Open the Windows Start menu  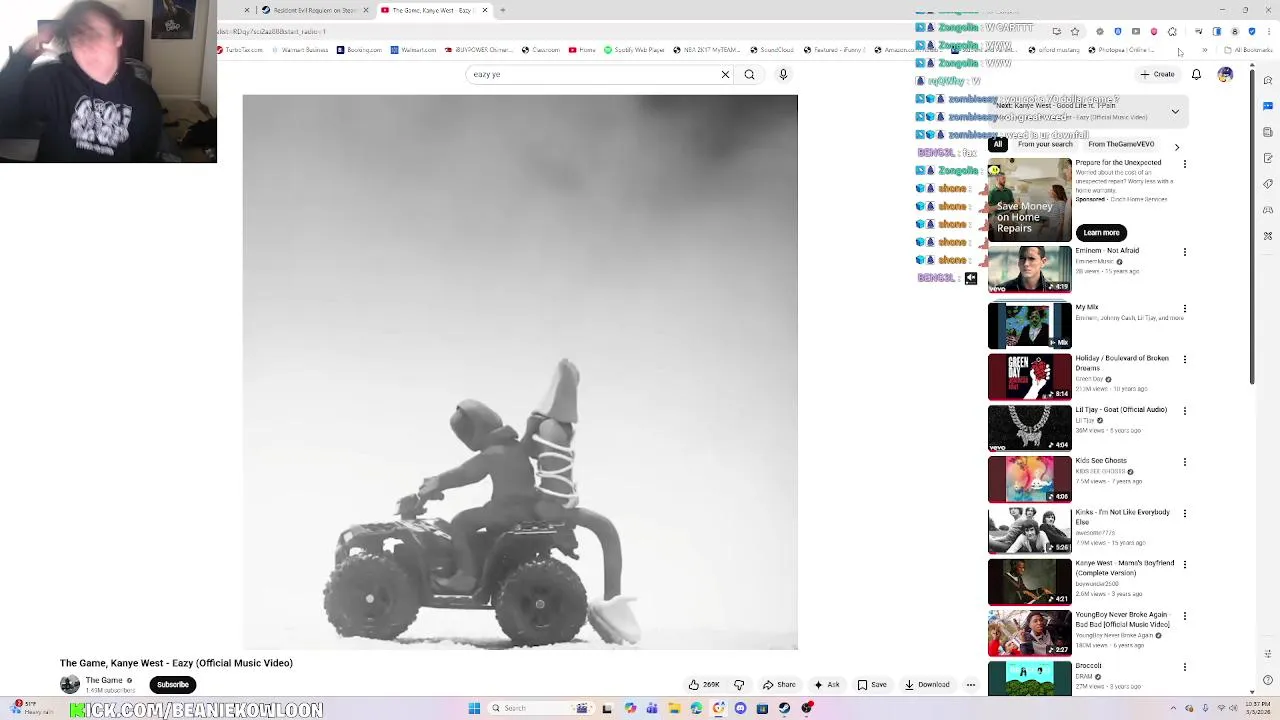pos(474,708)
